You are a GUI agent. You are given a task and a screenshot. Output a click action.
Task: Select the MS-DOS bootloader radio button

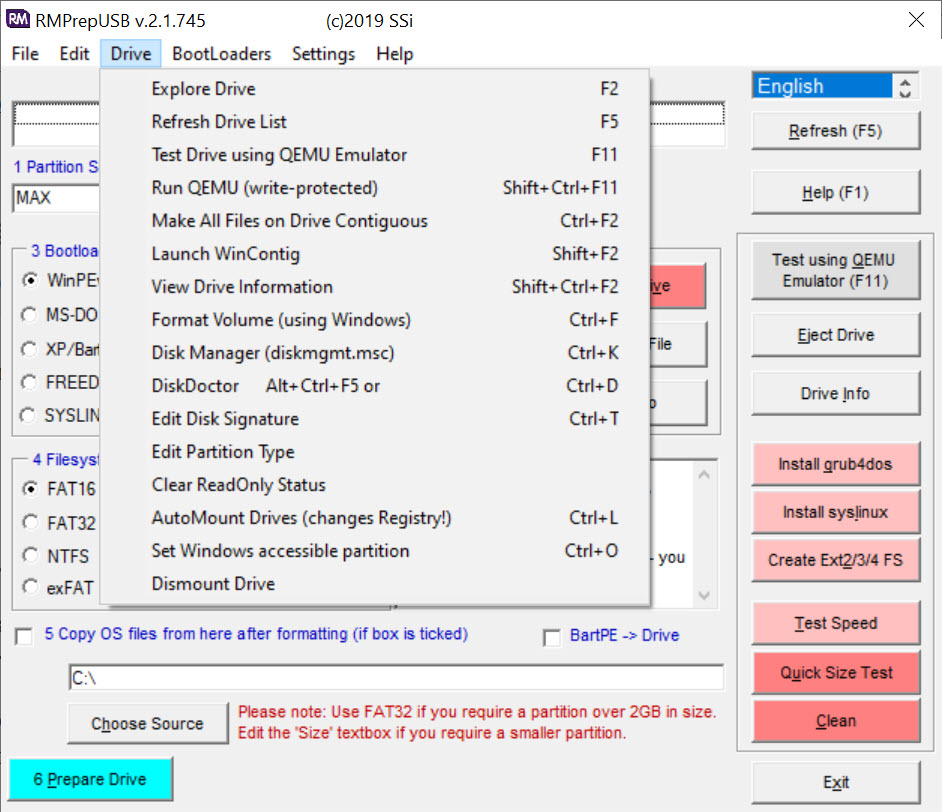[x=29, y=315]
